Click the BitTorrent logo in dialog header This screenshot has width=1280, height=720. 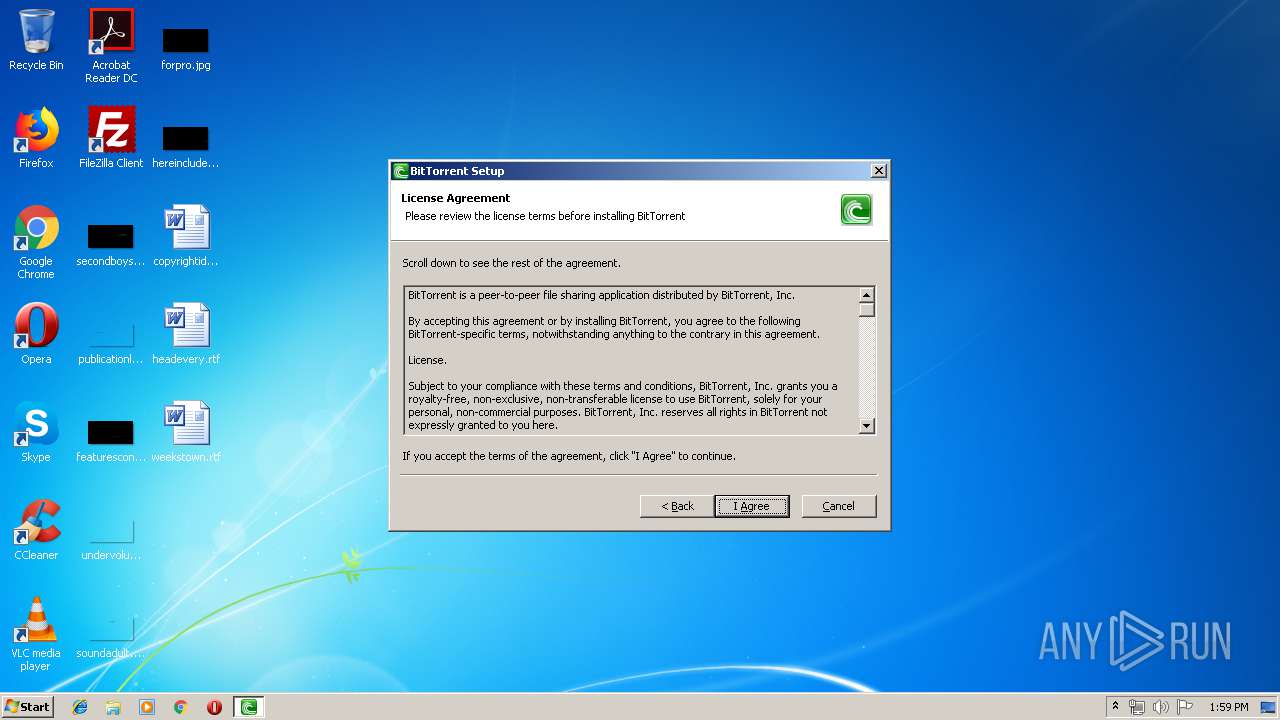pyautogui.click(x=856, y=210)
